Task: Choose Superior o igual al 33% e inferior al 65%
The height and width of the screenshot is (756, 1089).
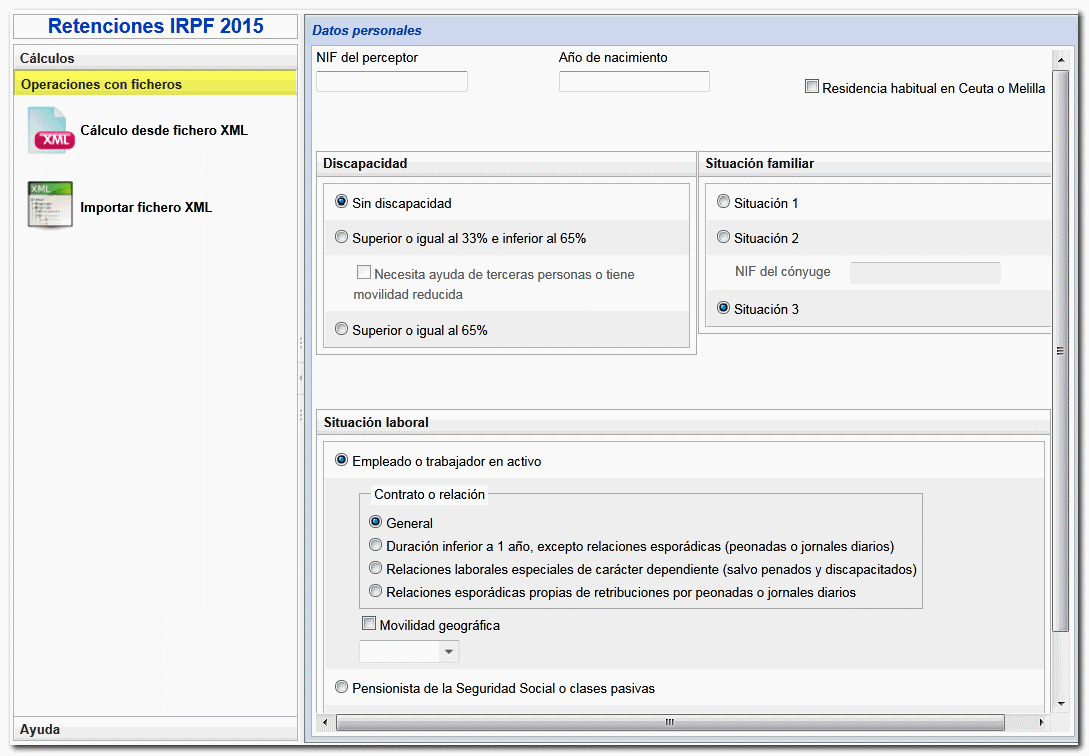Action: click(x=341, y=237)
